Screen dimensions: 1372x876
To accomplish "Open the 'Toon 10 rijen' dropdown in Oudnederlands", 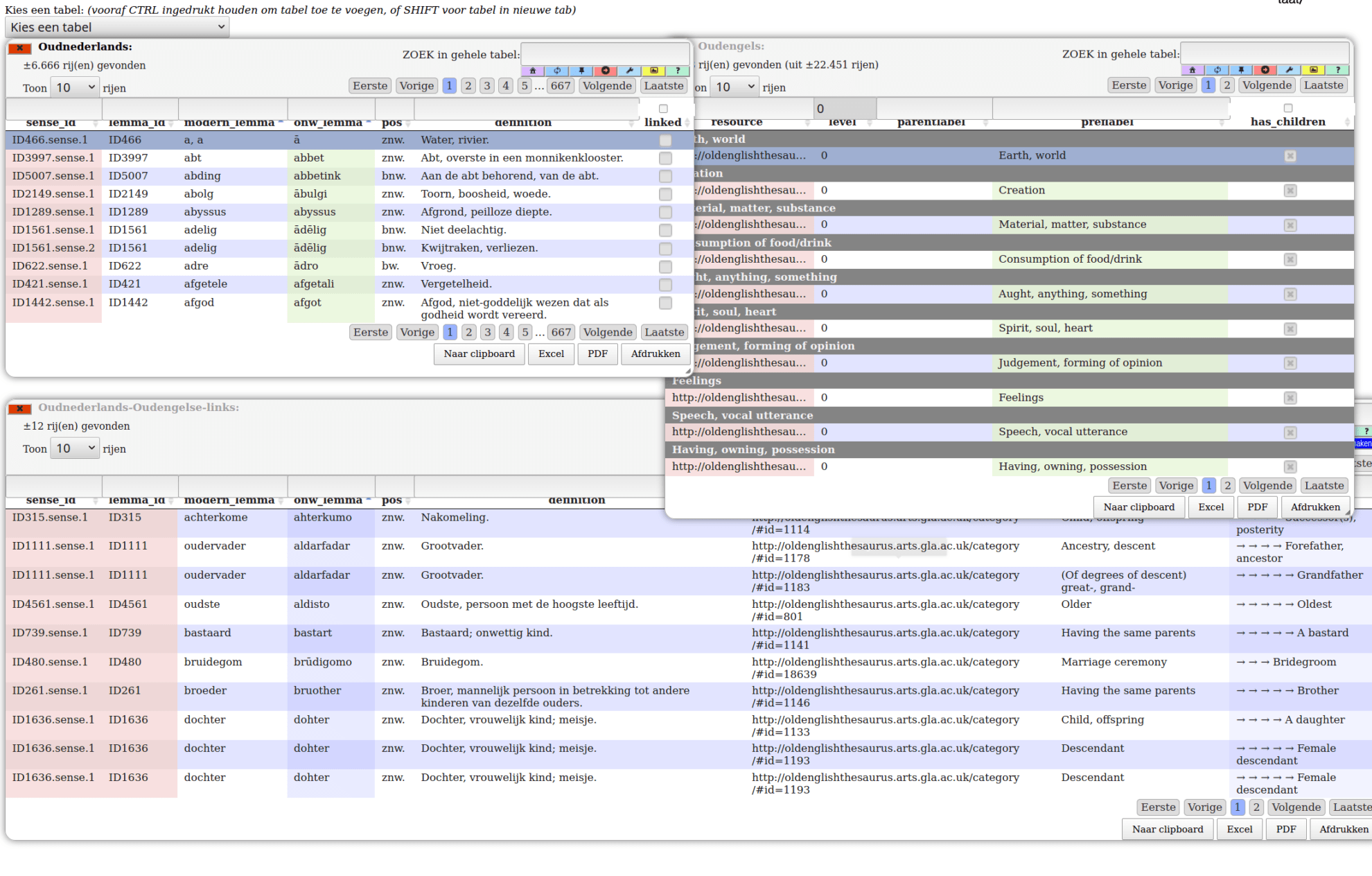I will (x=75, y=87).
